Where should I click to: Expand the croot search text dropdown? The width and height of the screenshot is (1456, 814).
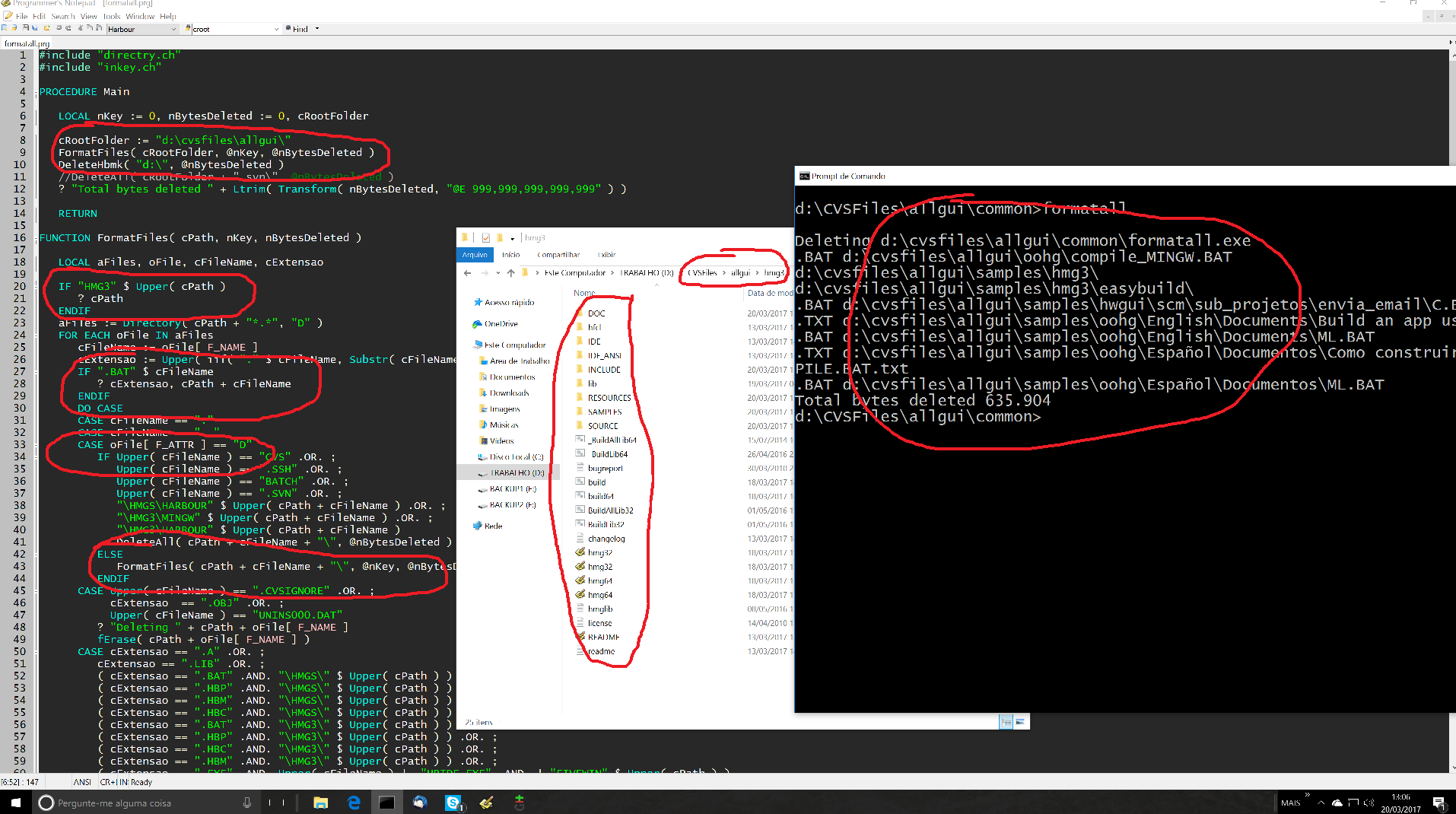[276, 29]
